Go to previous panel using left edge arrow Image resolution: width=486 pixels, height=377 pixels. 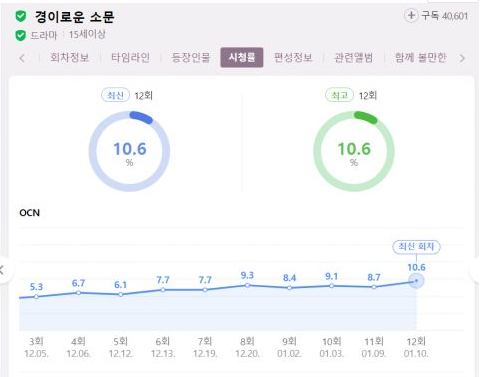coord(3,269)
